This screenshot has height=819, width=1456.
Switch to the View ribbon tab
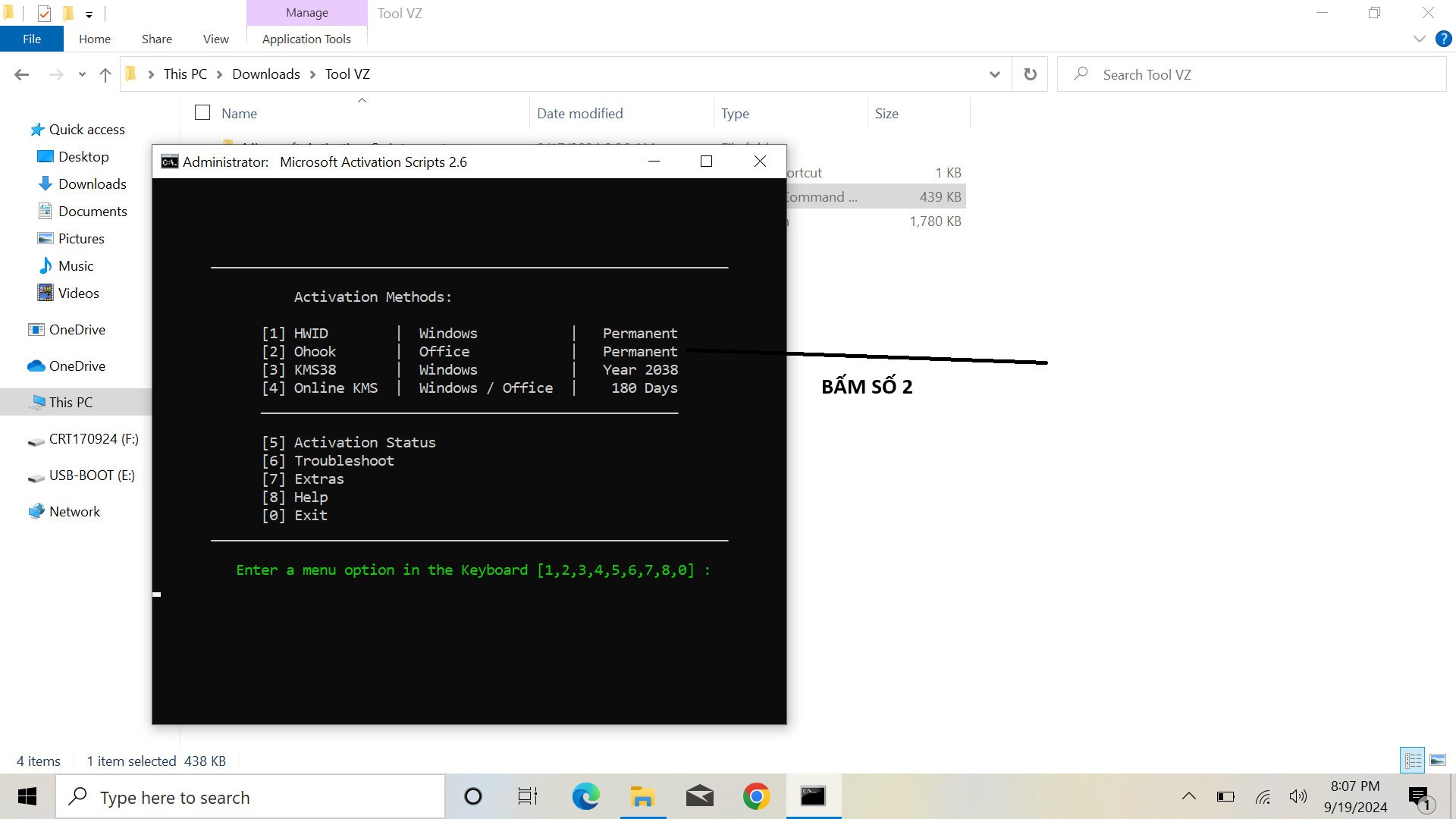(216, 39)
